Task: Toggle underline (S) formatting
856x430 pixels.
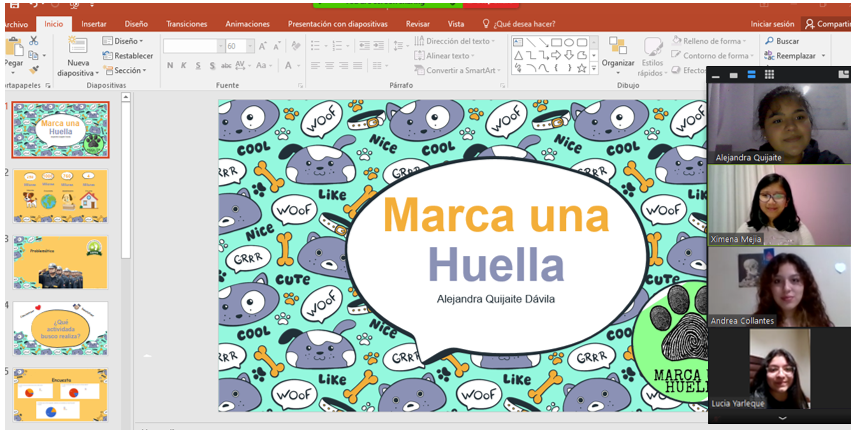Action: point(198,66)
